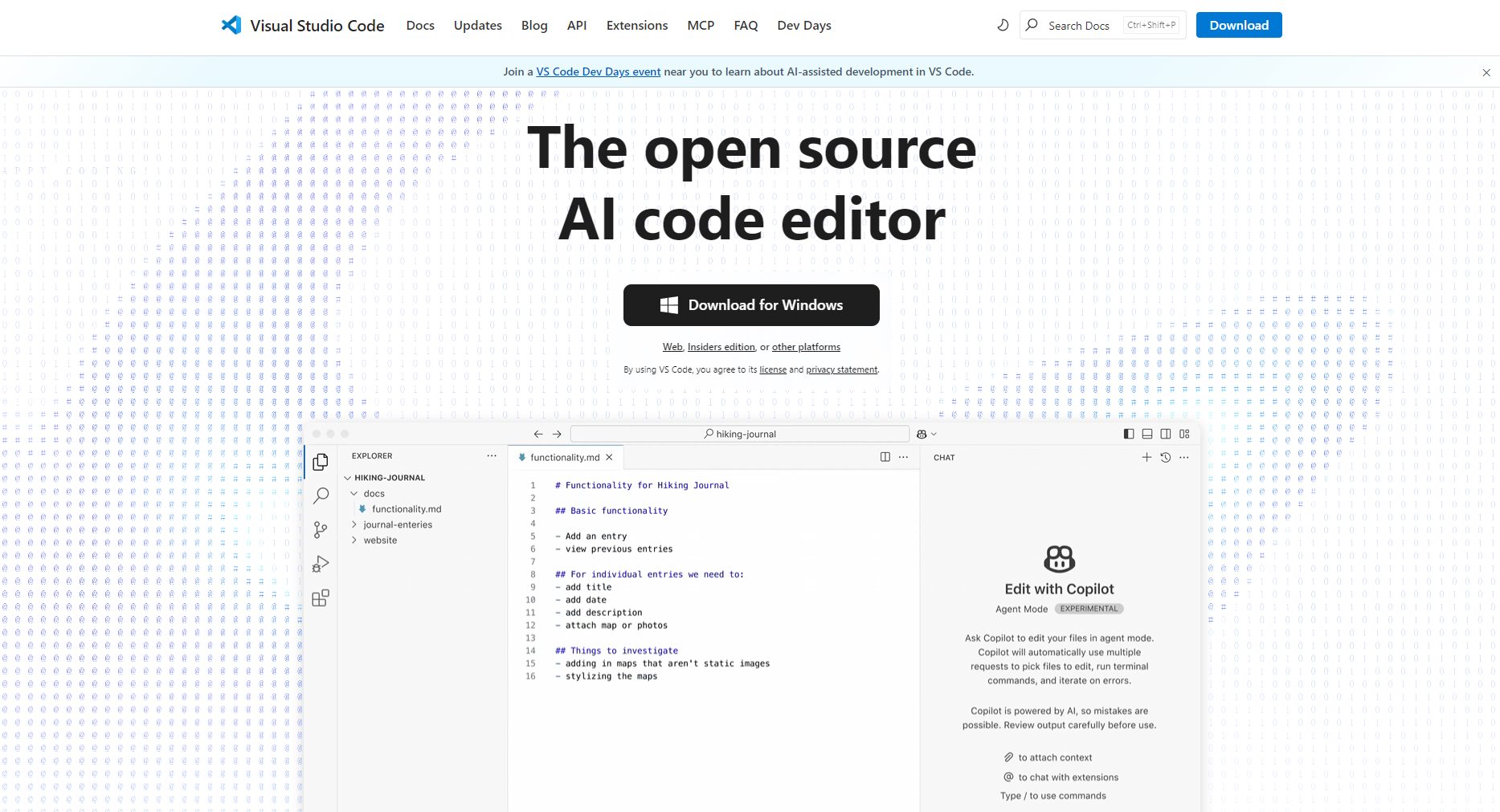
Task: Open the Run and Debug icon
Action: pos(321,564)
